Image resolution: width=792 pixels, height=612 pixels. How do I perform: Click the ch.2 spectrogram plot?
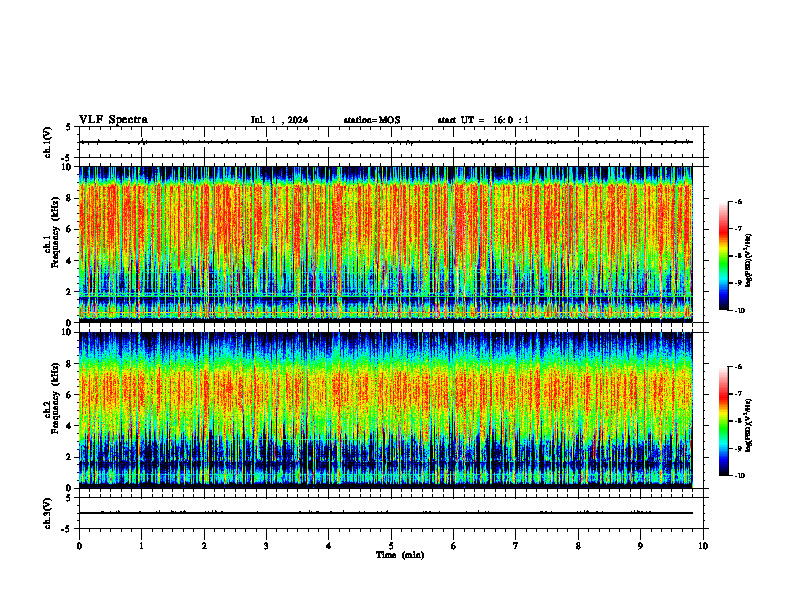coord(385,410)
